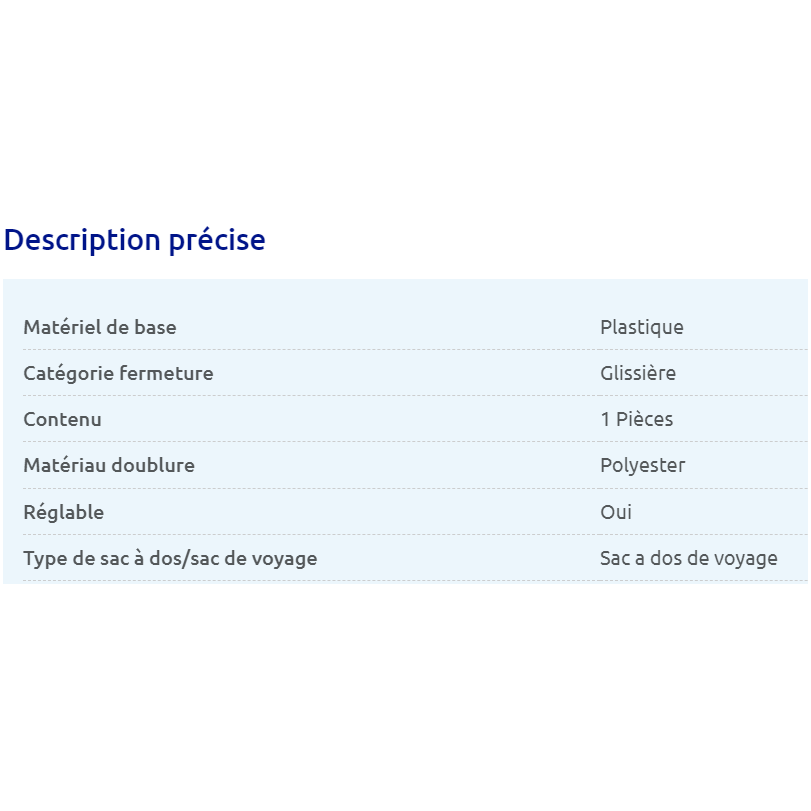
Task: Click the word 'précise' in the heading
Action: pos(217,240)
